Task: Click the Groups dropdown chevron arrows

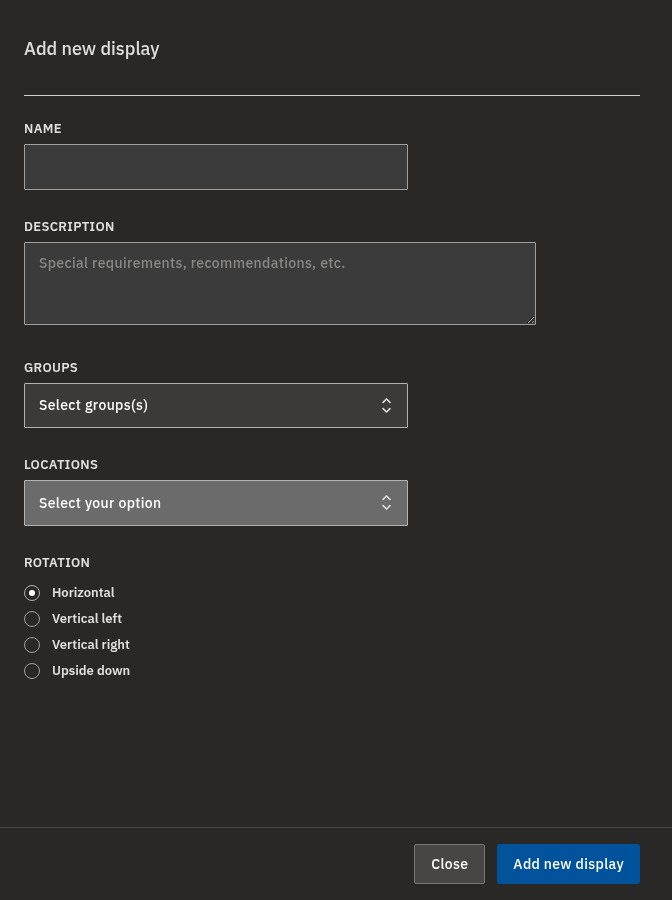Action: [x=386, y=405]
